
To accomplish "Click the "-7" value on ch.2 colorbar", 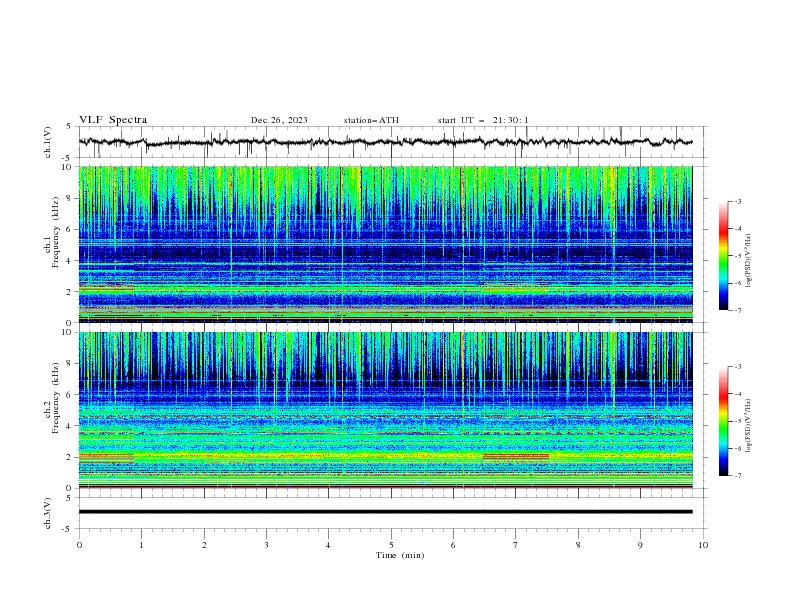I will click(x=737, y=475).
